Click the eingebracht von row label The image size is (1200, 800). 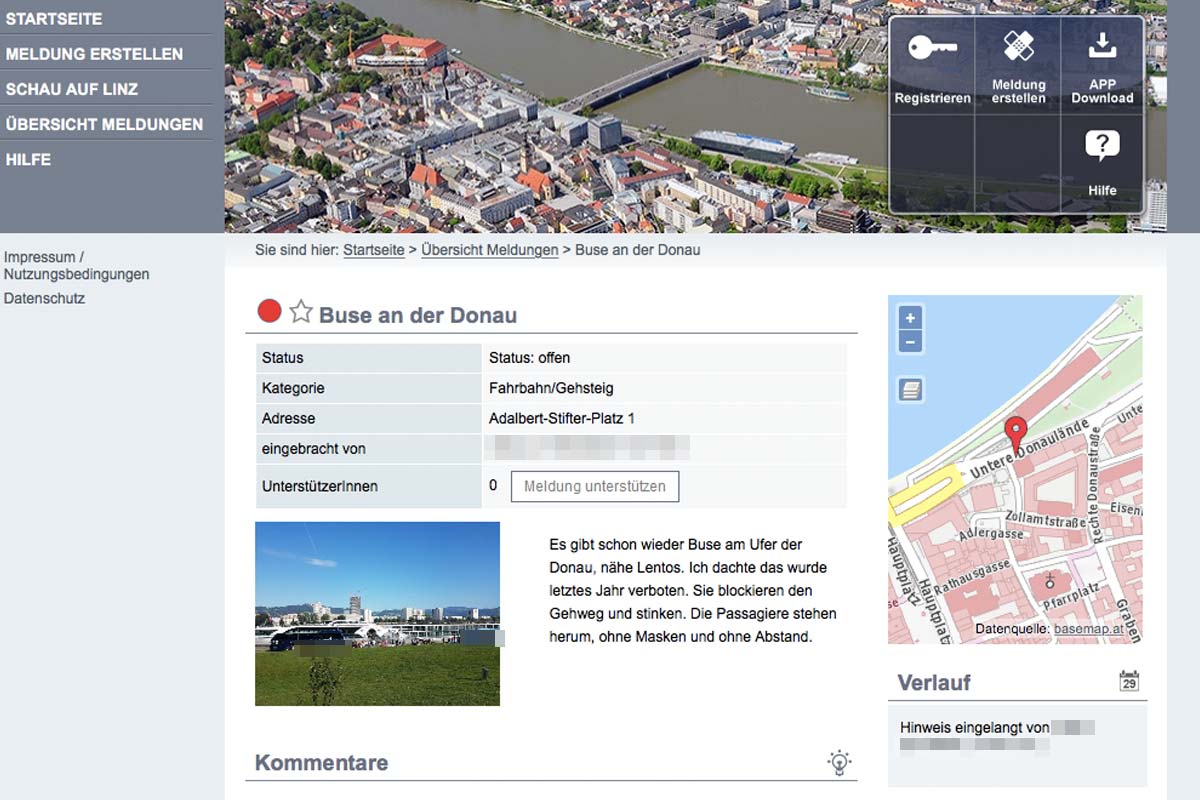[314, 449]
